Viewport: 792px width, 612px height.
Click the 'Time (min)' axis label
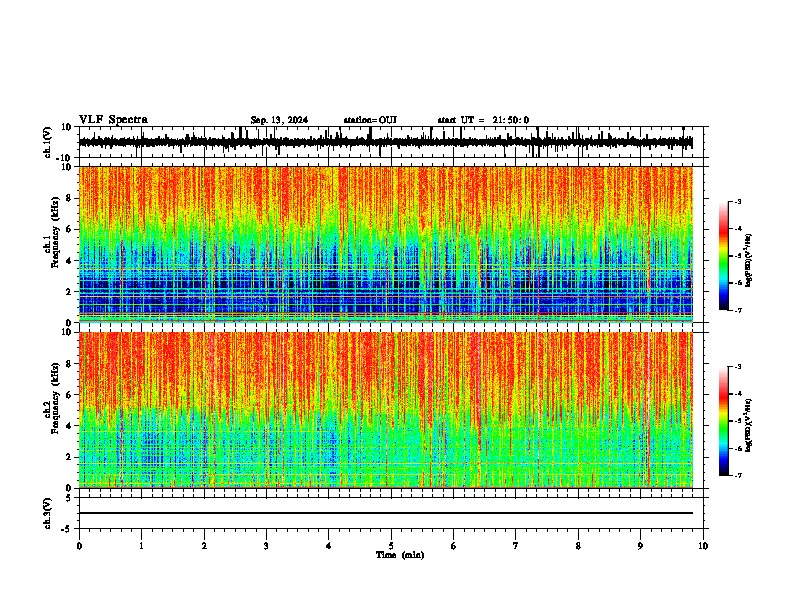click(x=400, y=555)
